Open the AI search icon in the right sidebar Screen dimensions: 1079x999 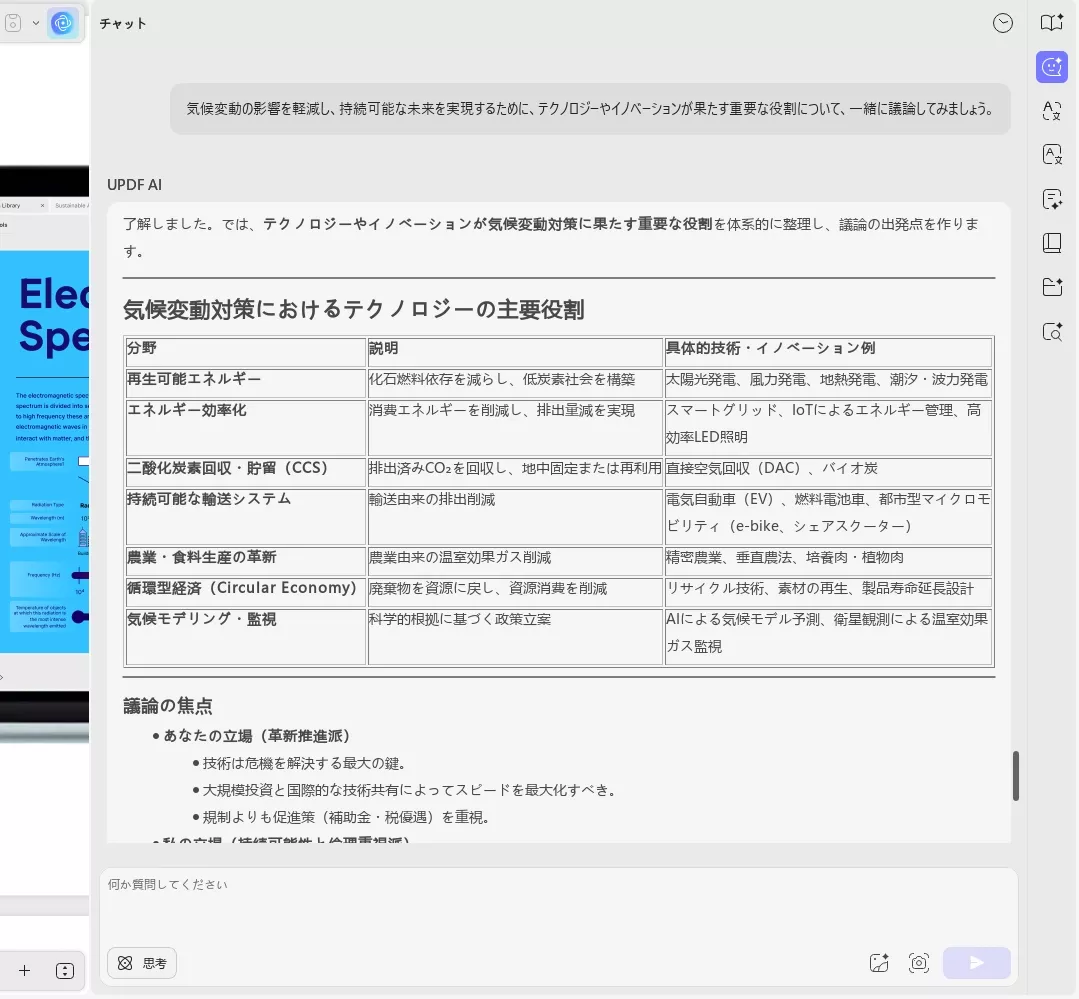pyautogui.click(x=1051, y=332)
